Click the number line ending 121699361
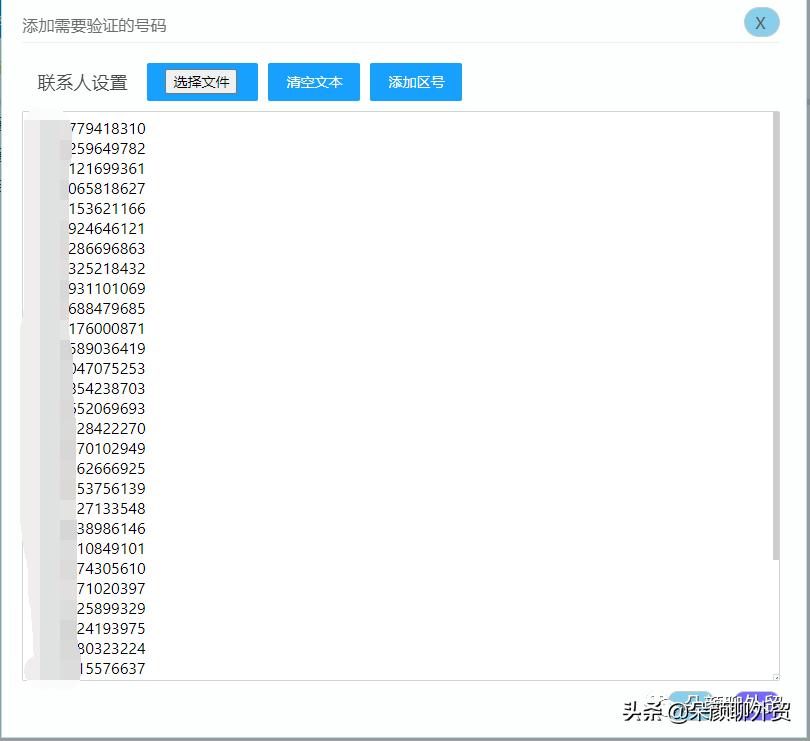Image resolution: width=810 pixels, height=741 pixels. [110, 168]
